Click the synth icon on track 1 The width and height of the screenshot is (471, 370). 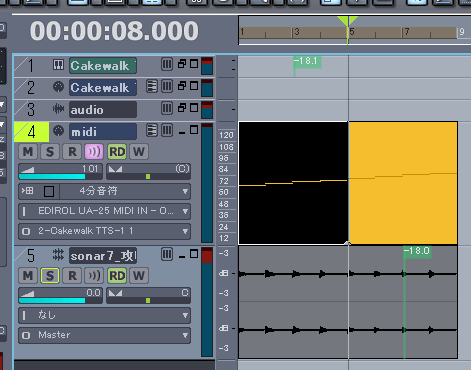(58, 65)
